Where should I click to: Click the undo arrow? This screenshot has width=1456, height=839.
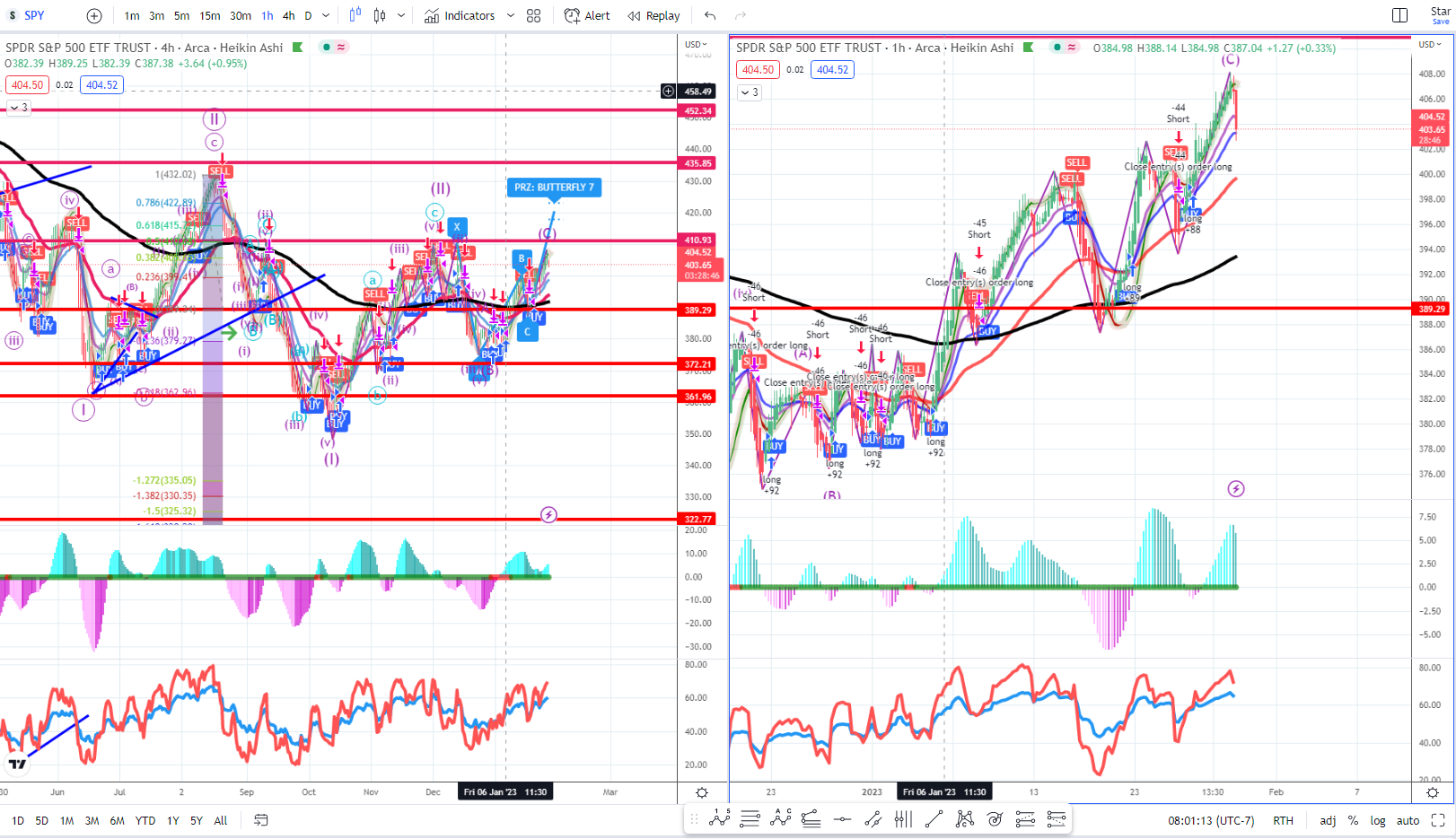coord(710,15)
